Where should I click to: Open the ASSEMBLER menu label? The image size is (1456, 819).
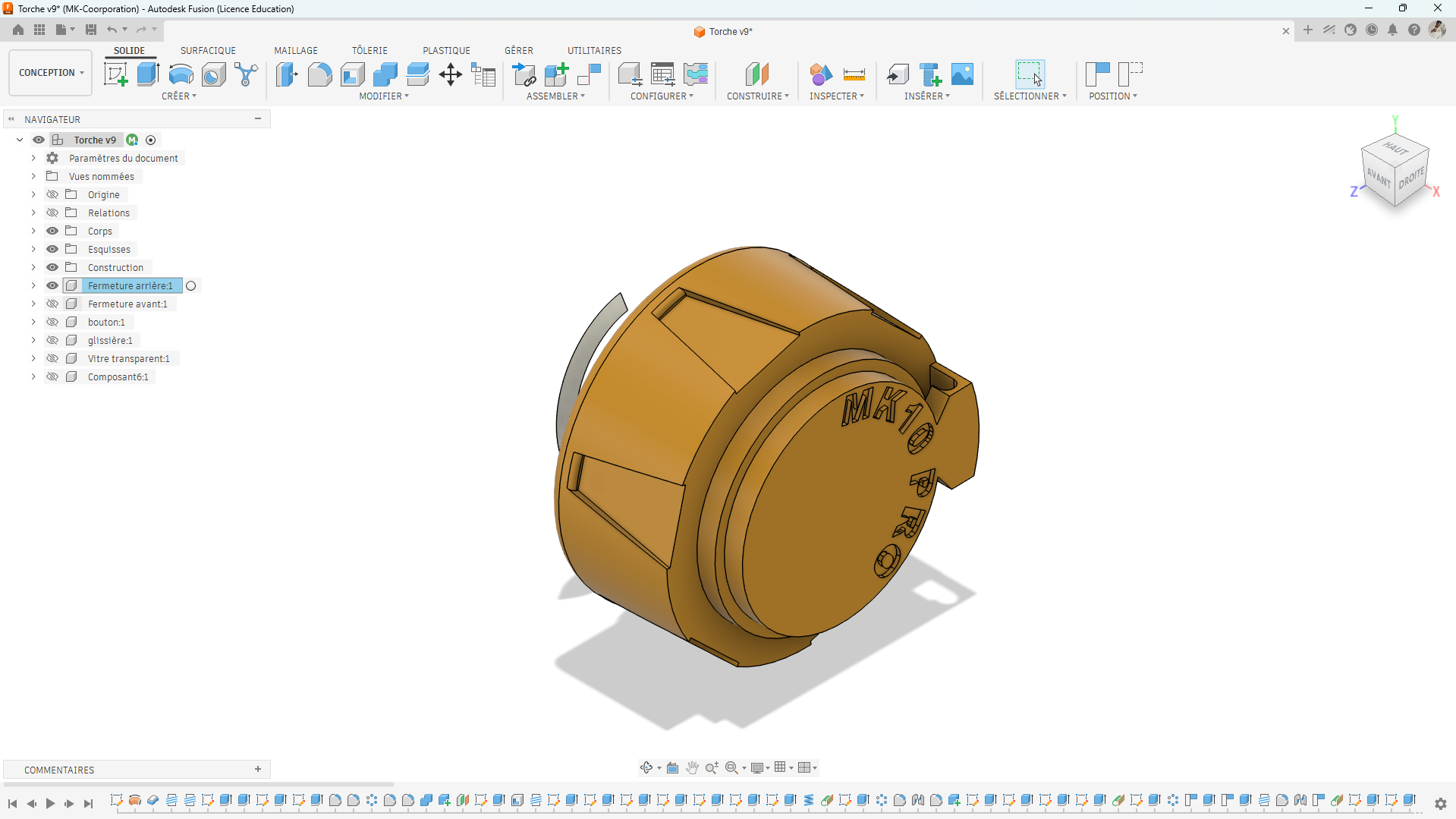555,96
